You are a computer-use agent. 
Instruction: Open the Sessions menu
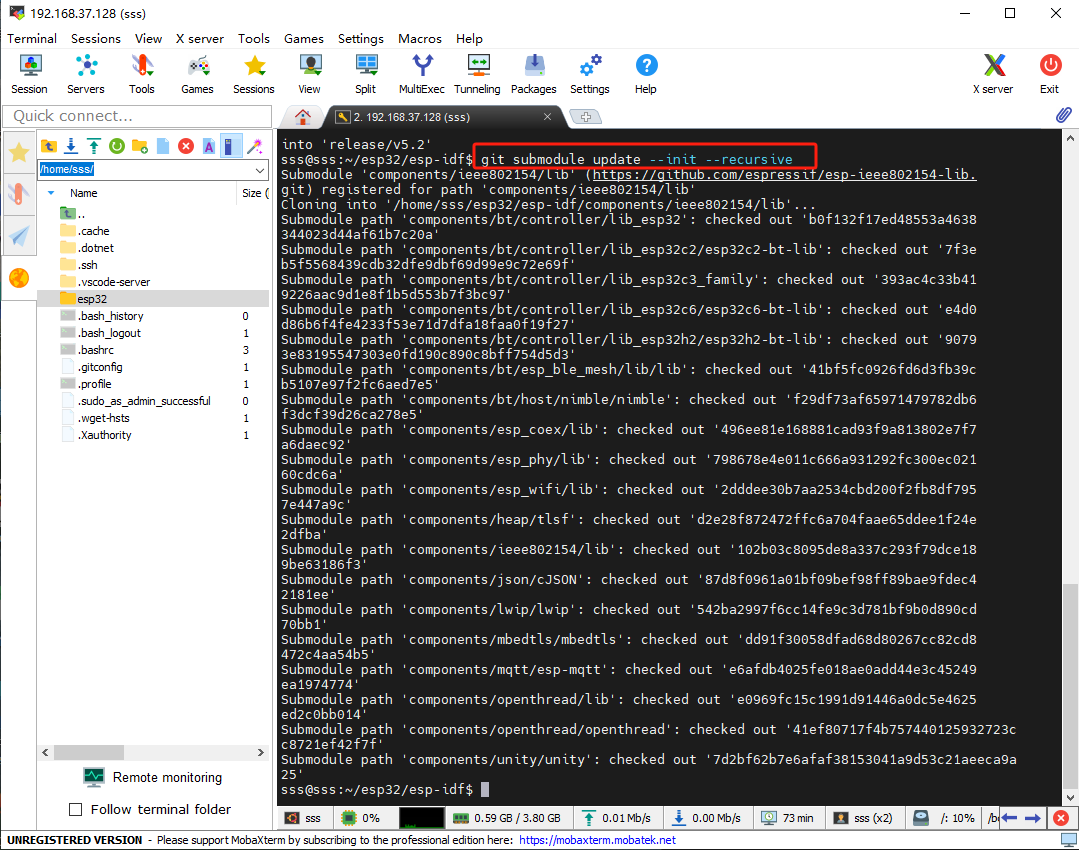(x=96, y=39)
